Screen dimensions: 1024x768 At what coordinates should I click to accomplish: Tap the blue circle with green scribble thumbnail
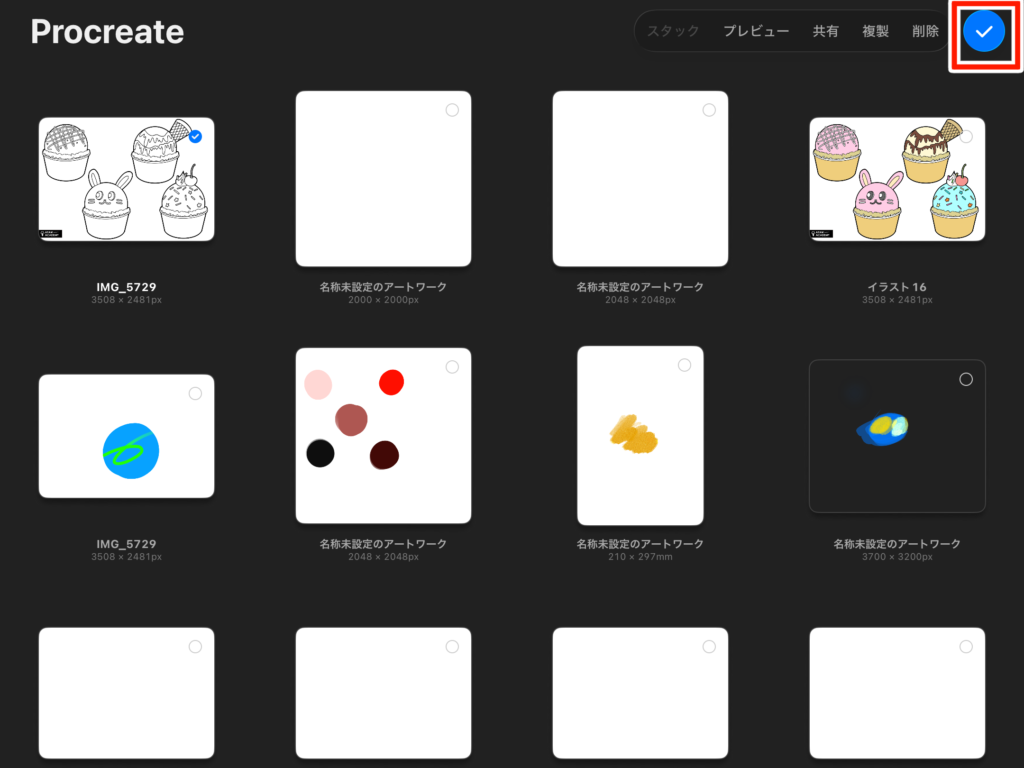(127, 437)
